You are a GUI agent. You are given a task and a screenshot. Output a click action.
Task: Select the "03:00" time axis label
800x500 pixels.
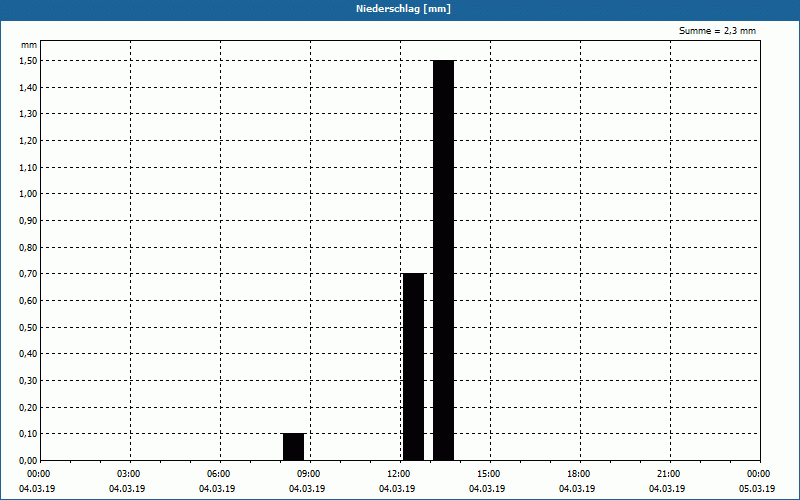click(x=130, y=474)
